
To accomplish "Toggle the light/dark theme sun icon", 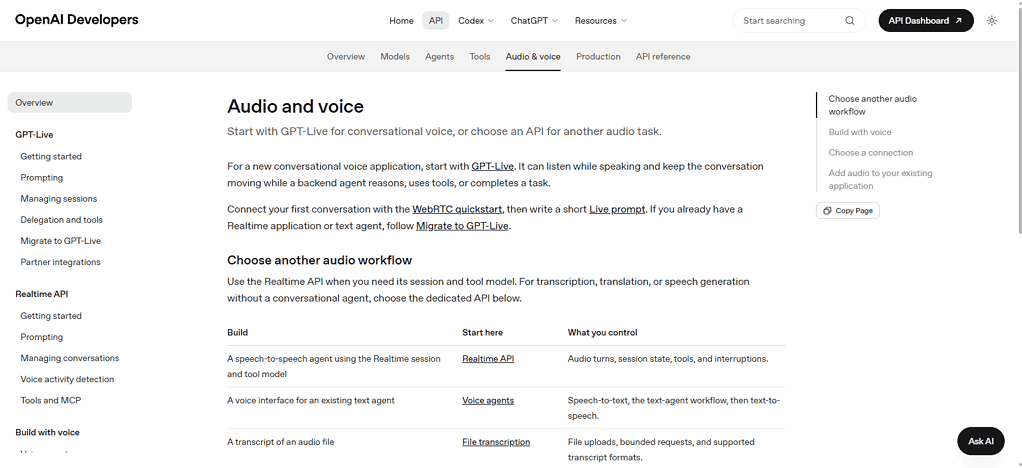I will [991, 21].
